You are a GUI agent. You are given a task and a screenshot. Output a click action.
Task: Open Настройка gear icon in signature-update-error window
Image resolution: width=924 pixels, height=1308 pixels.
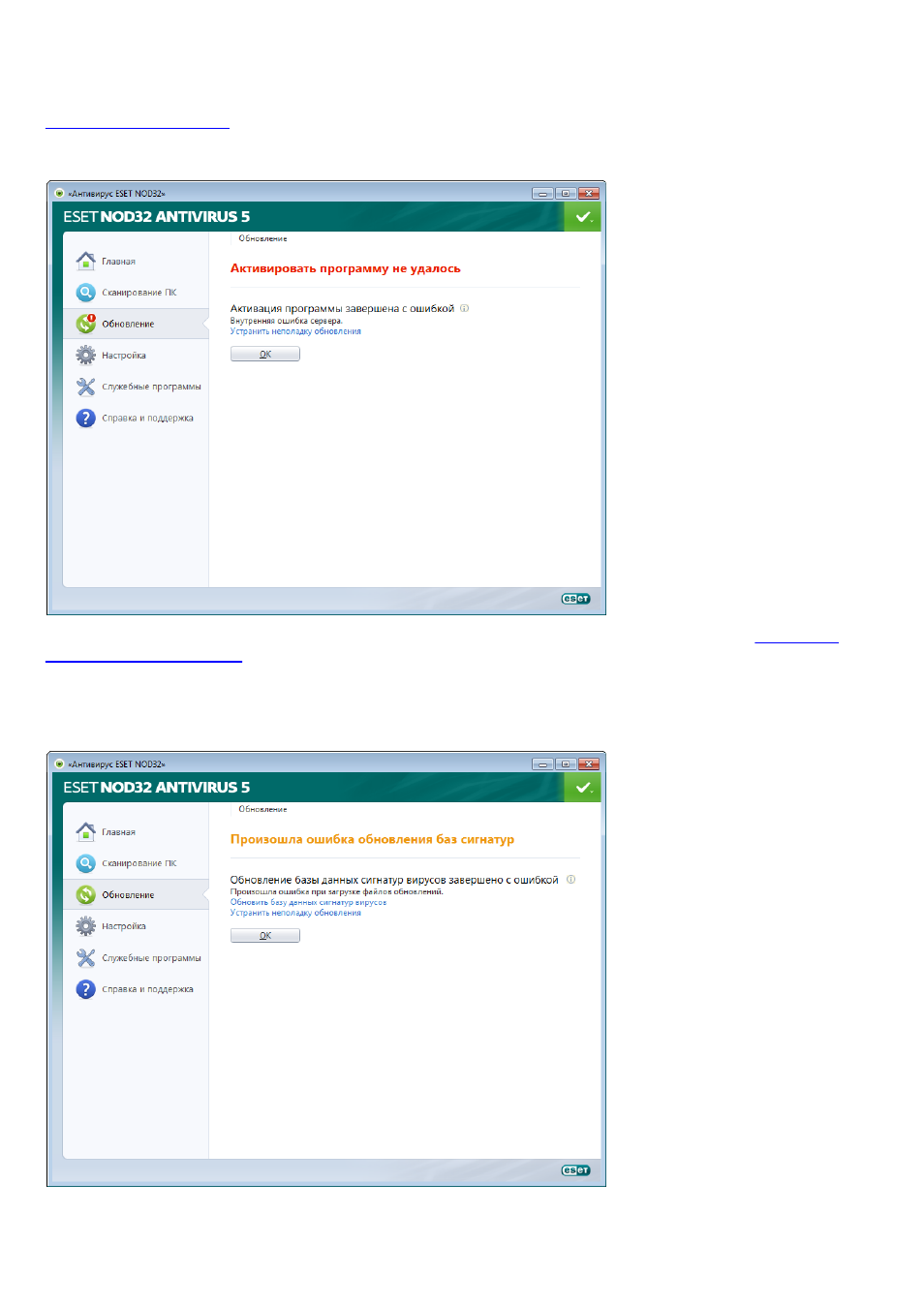pos(86,925)
